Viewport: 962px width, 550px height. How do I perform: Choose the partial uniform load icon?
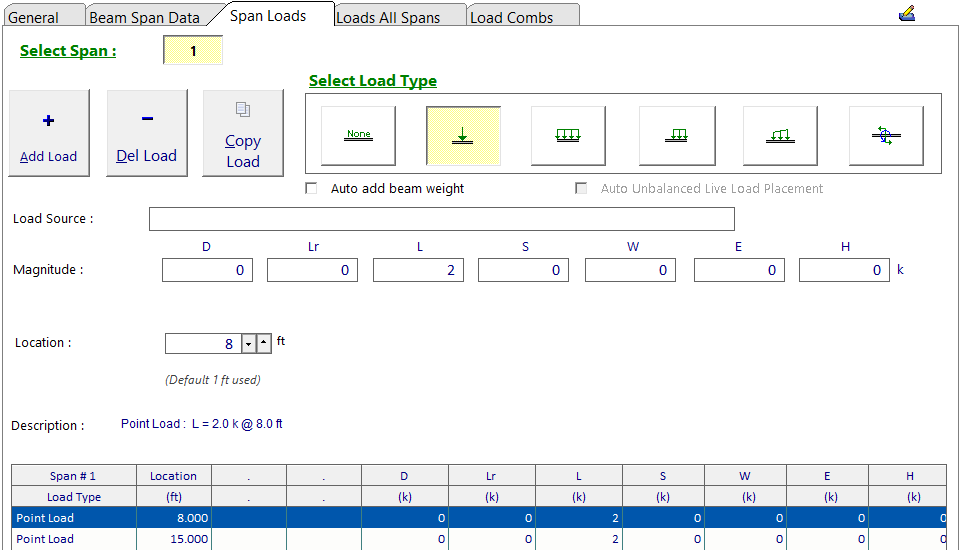676,135
